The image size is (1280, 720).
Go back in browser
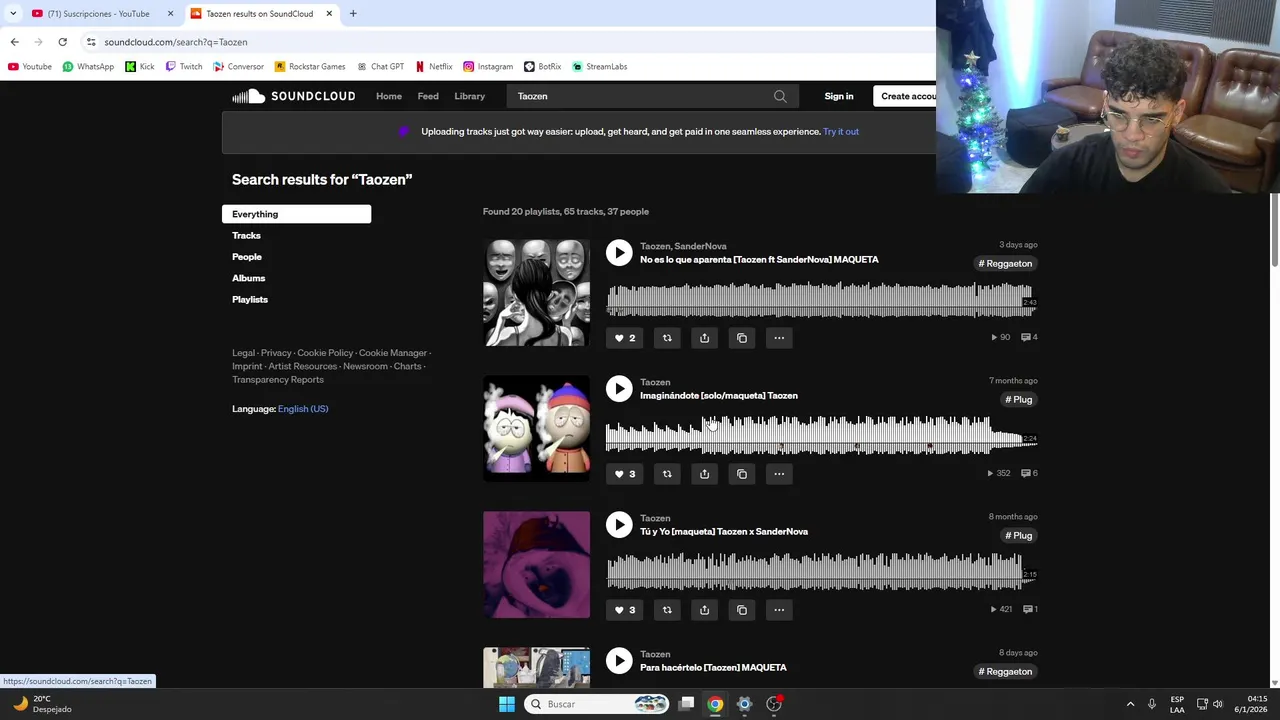(x=14, y=42)
